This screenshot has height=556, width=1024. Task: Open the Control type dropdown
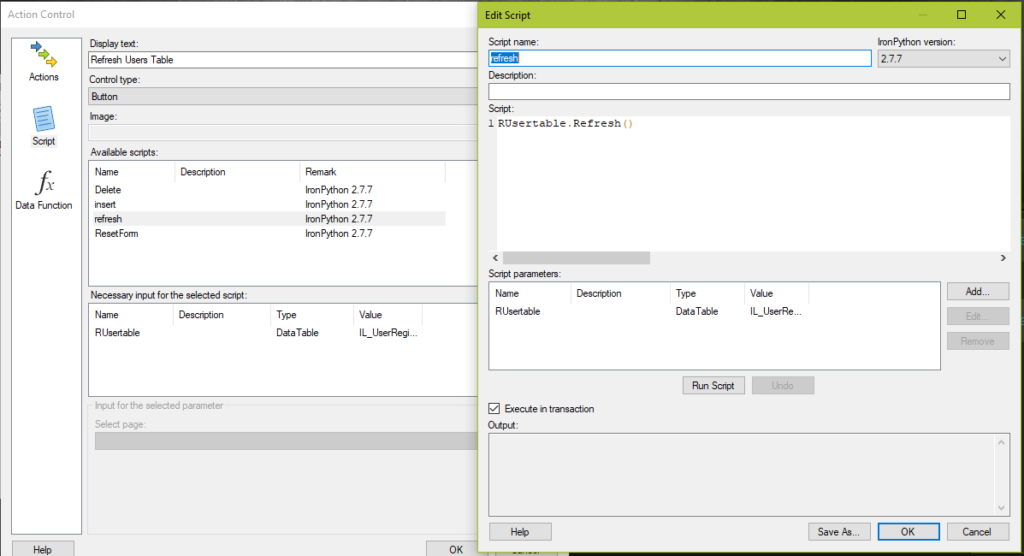point(280,97)
